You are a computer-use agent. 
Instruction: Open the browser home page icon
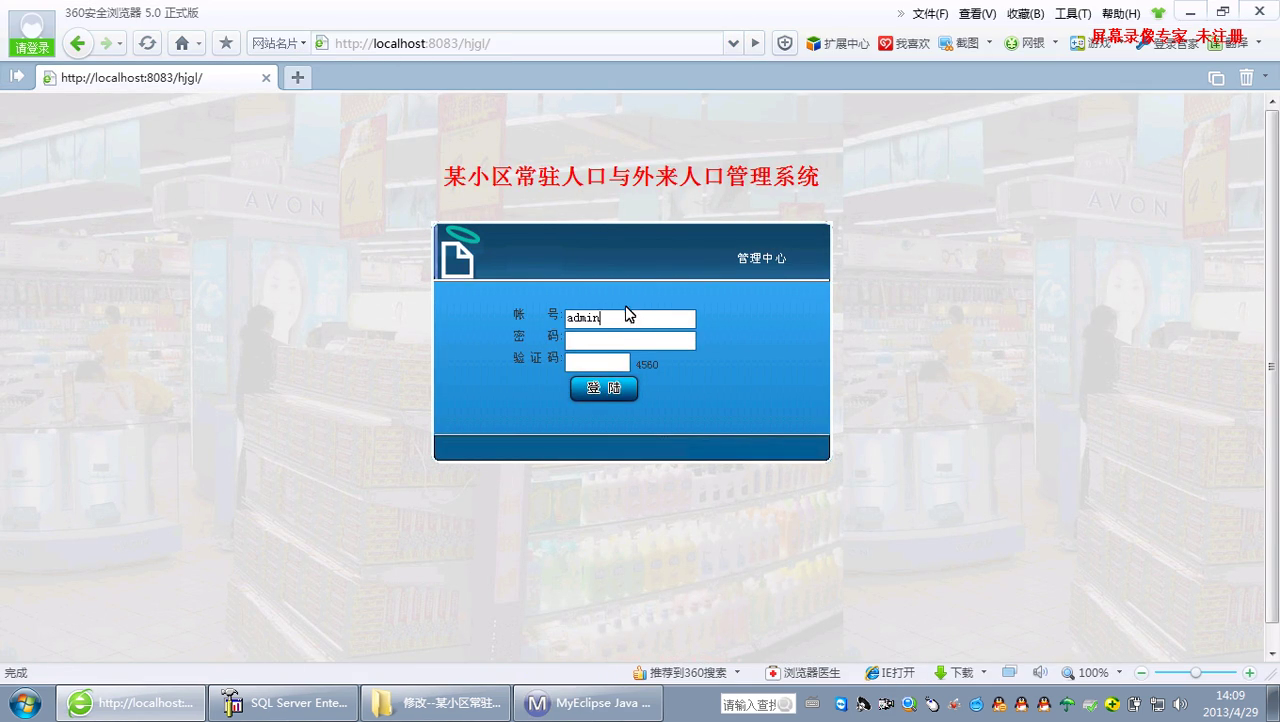181,43
